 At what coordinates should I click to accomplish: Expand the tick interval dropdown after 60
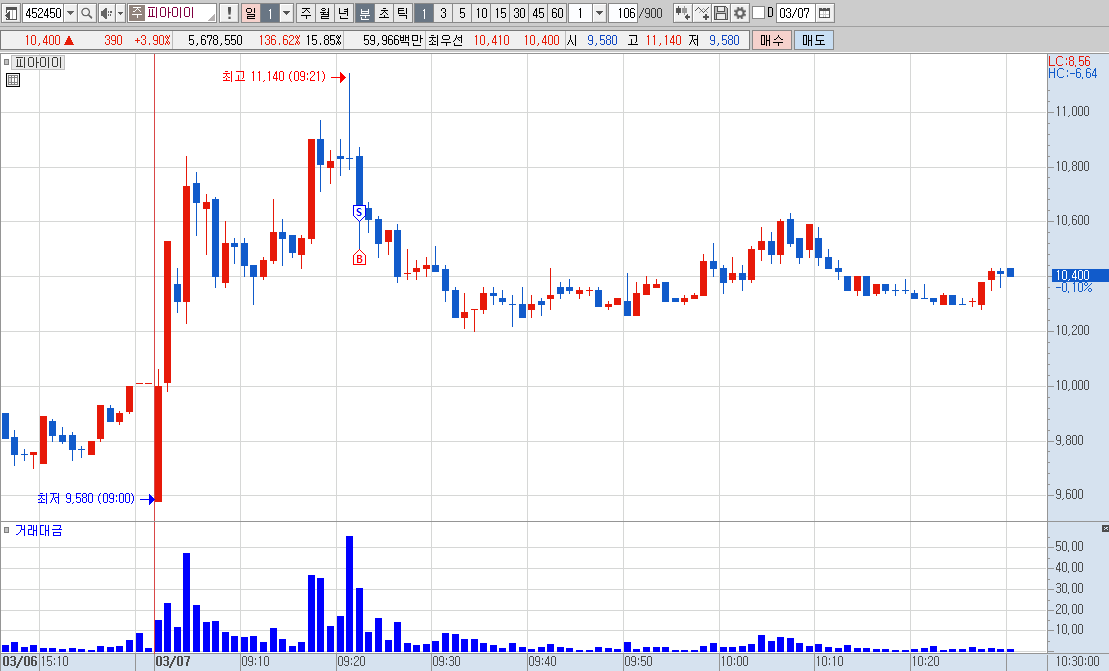599,13
